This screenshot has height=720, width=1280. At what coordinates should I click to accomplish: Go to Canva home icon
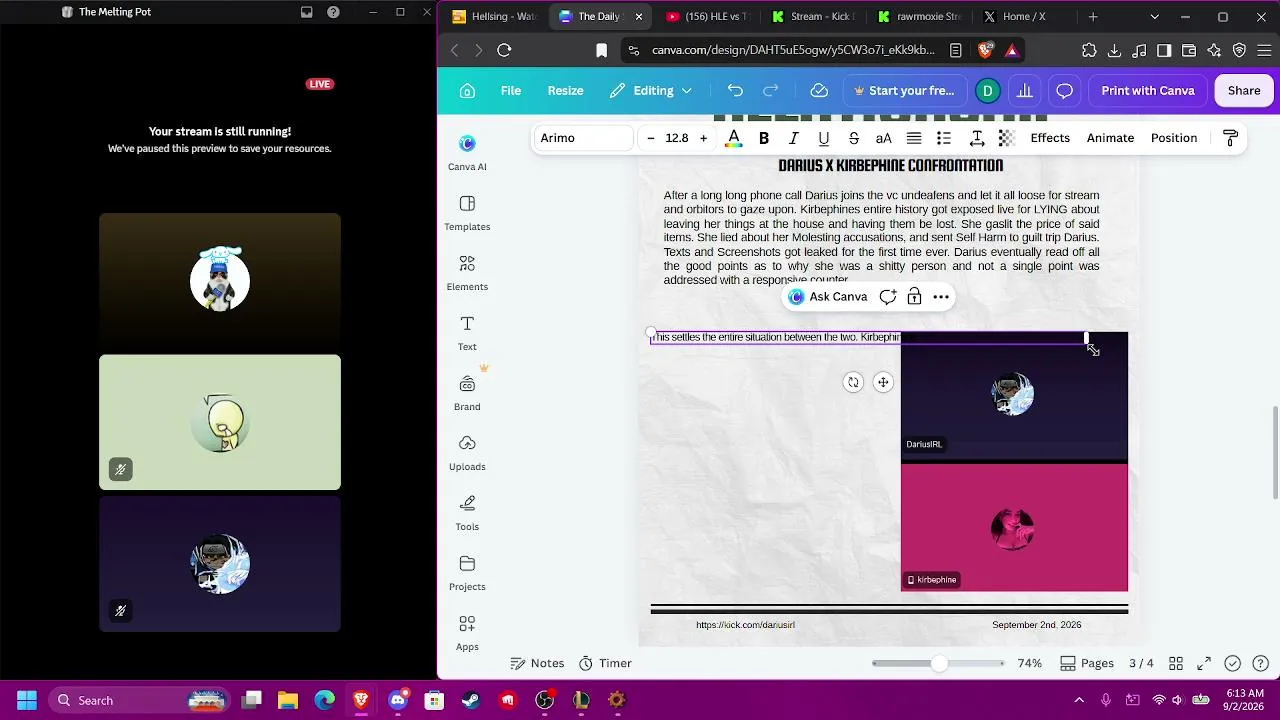click(x=467, y=91)
